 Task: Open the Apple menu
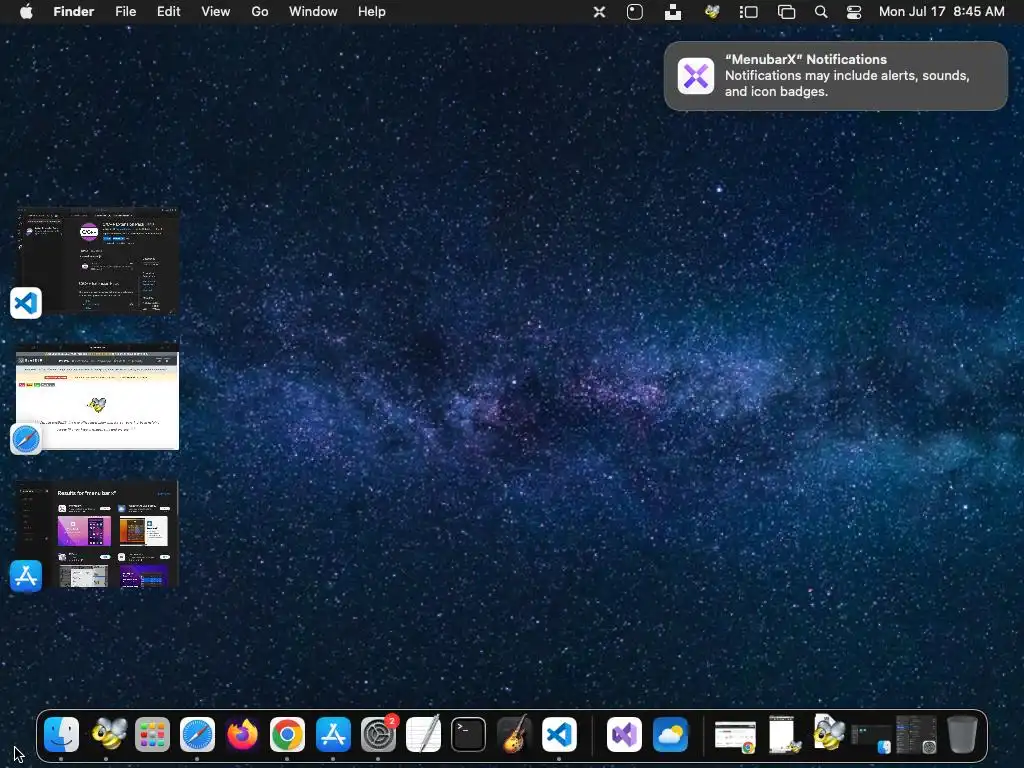(x=26, y=12)
